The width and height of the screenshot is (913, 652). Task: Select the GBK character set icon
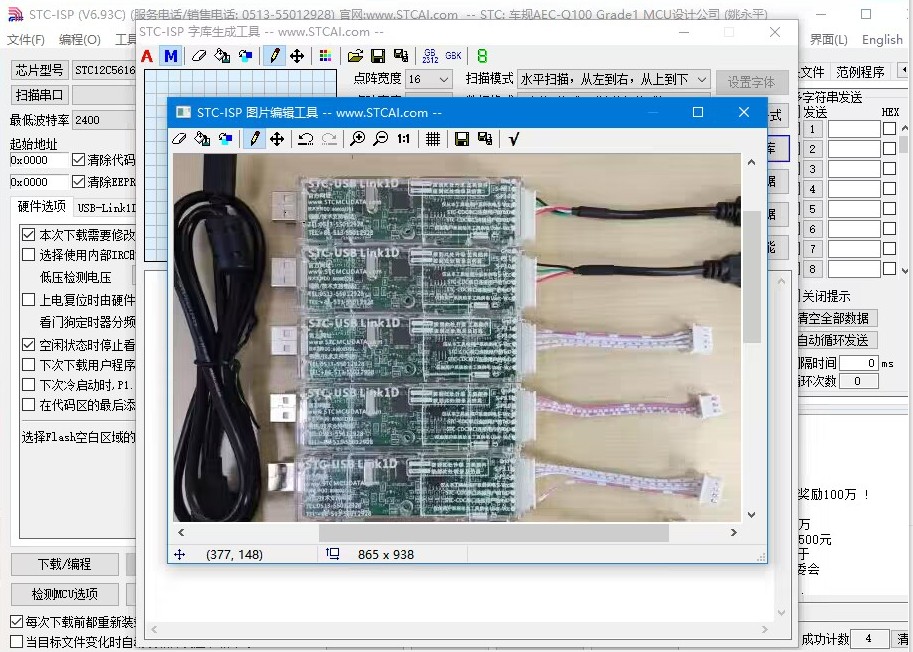point(453,56)
